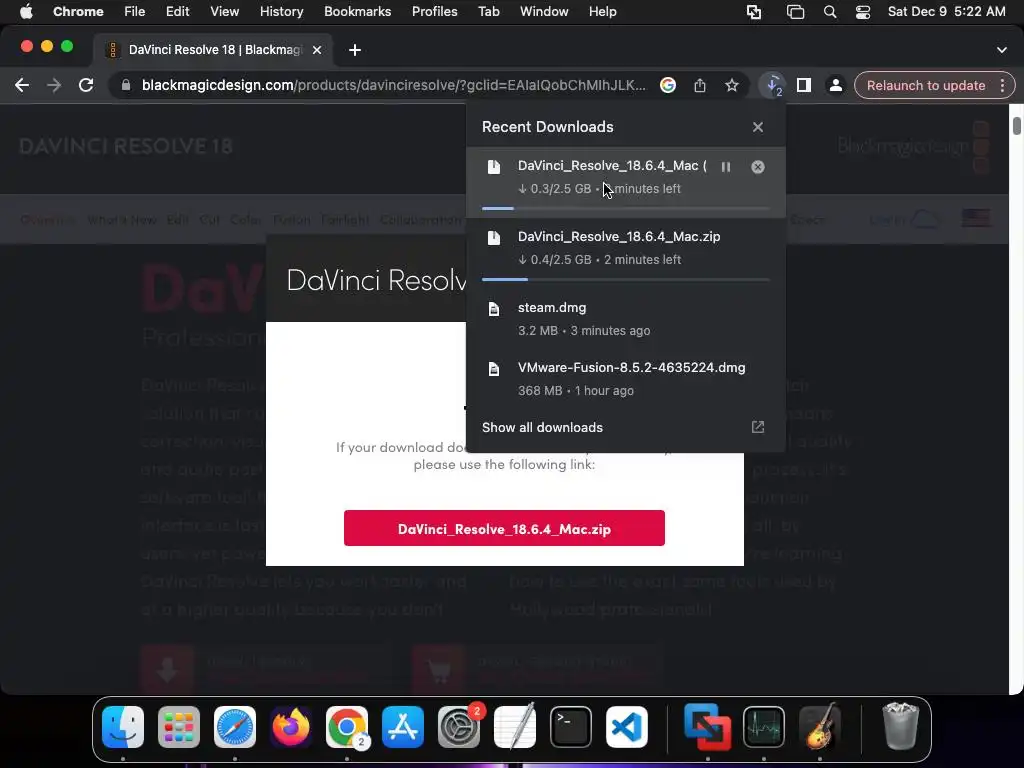Click the share icon in address bar
This screenshot has height=768, width=1024.
click(699, 86)
